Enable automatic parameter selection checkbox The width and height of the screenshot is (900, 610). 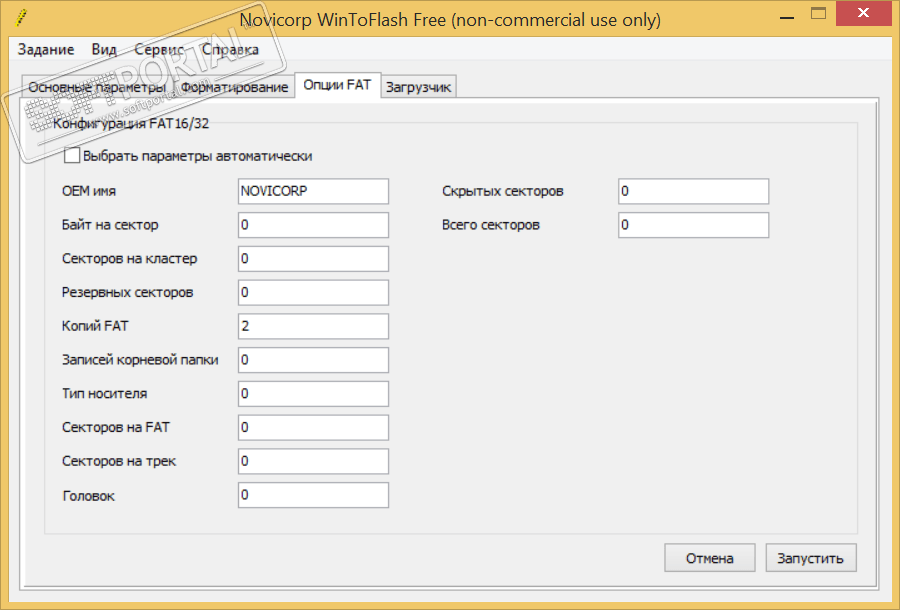pos(72,156)
